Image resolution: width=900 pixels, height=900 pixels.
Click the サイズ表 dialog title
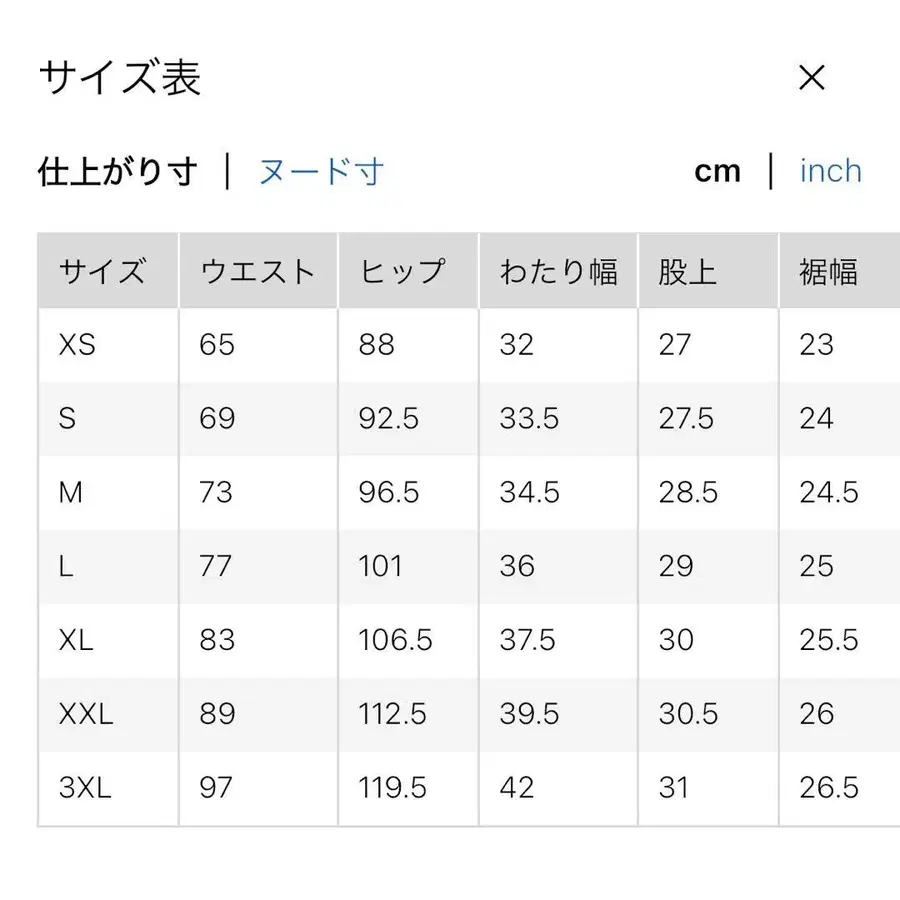pyautogui.click(x=119, y=77)
